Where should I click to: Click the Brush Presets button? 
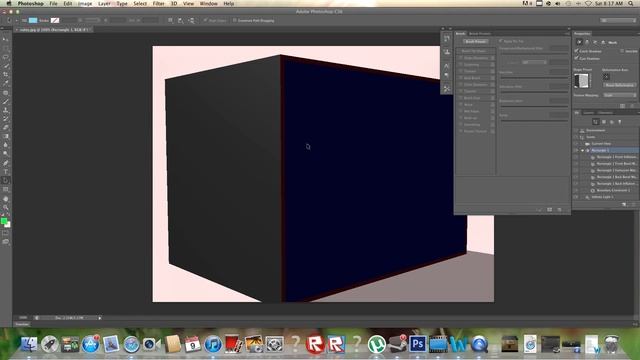click(476, 41)
